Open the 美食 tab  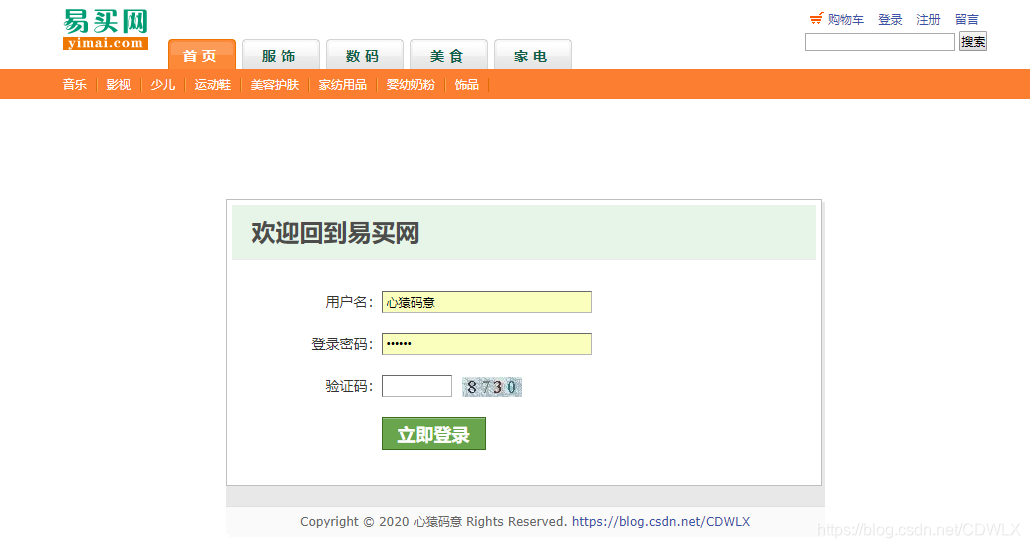point(449,55)
